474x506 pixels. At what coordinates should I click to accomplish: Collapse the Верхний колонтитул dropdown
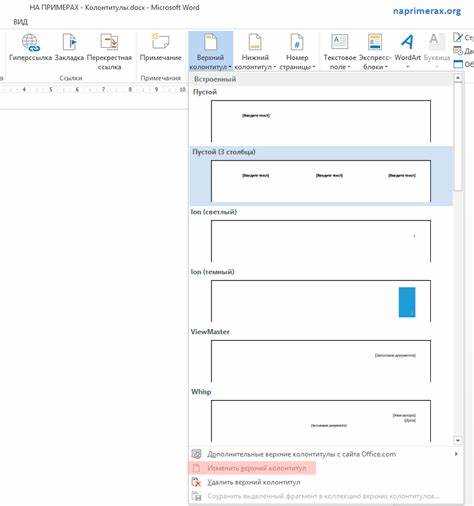pyautogui.click(x=210, y=52)
